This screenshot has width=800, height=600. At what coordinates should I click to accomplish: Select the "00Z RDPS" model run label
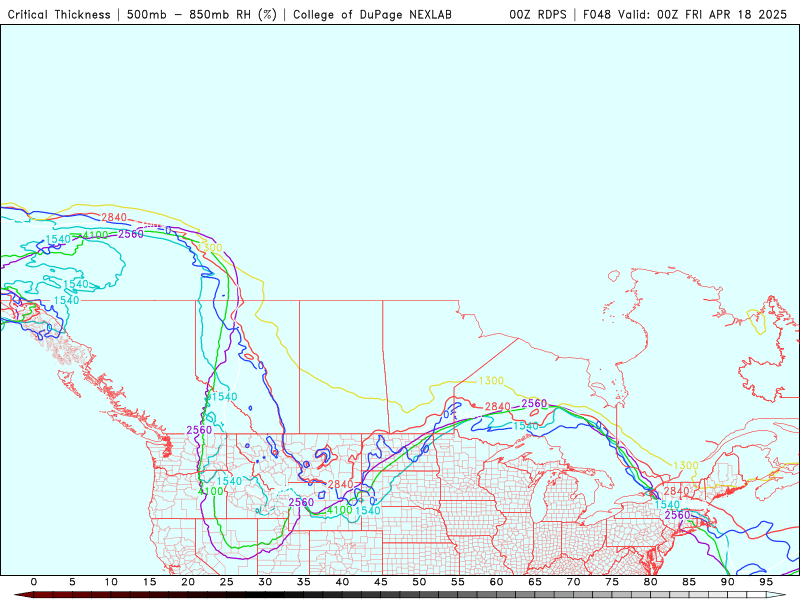tap(538, 15)
